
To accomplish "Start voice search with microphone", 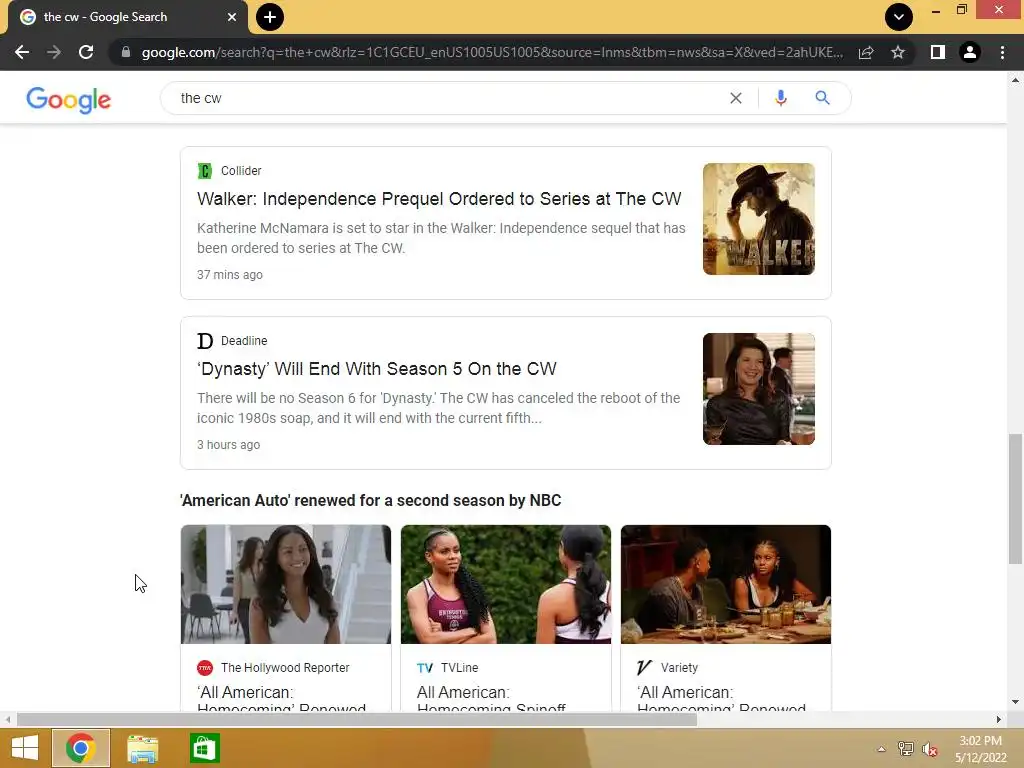I will pyautogui.click(x=780, y=98).
